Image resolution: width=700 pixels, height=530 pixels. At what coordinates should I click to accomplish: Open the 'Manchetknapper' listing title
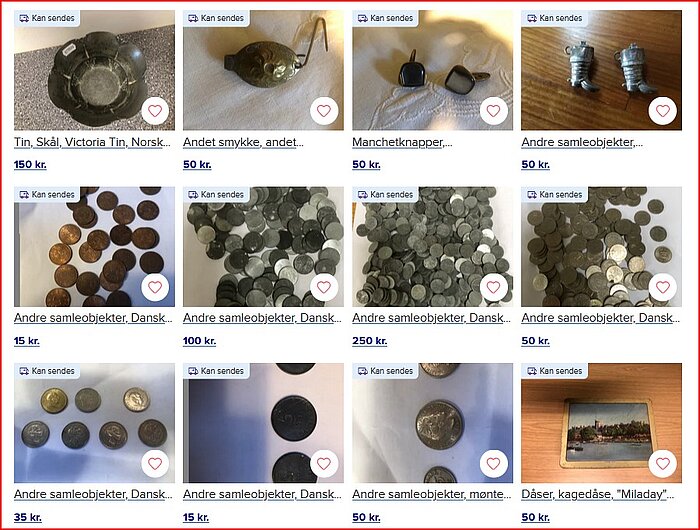[x=402, y=142]
